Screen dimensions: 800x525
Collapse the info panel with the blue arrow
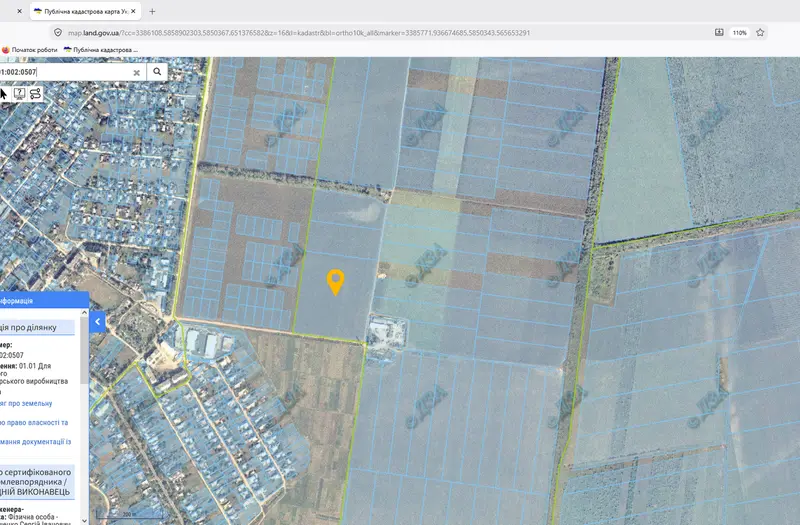tap(97, 322)
